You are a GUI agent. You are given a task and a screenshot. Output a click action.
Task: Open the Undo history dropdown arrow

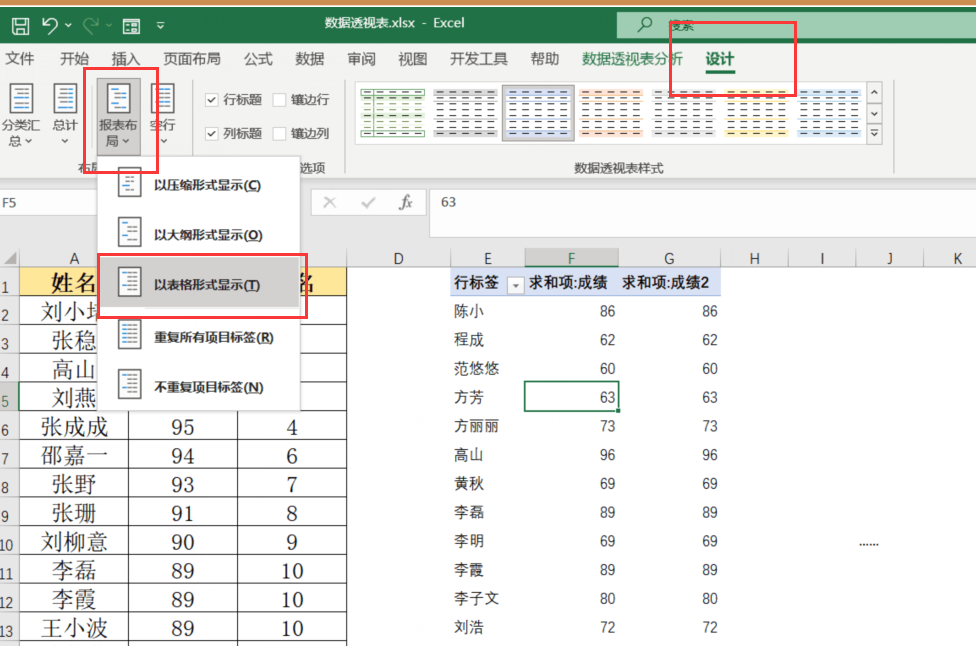pyautogui.click(x=68, y=26)
